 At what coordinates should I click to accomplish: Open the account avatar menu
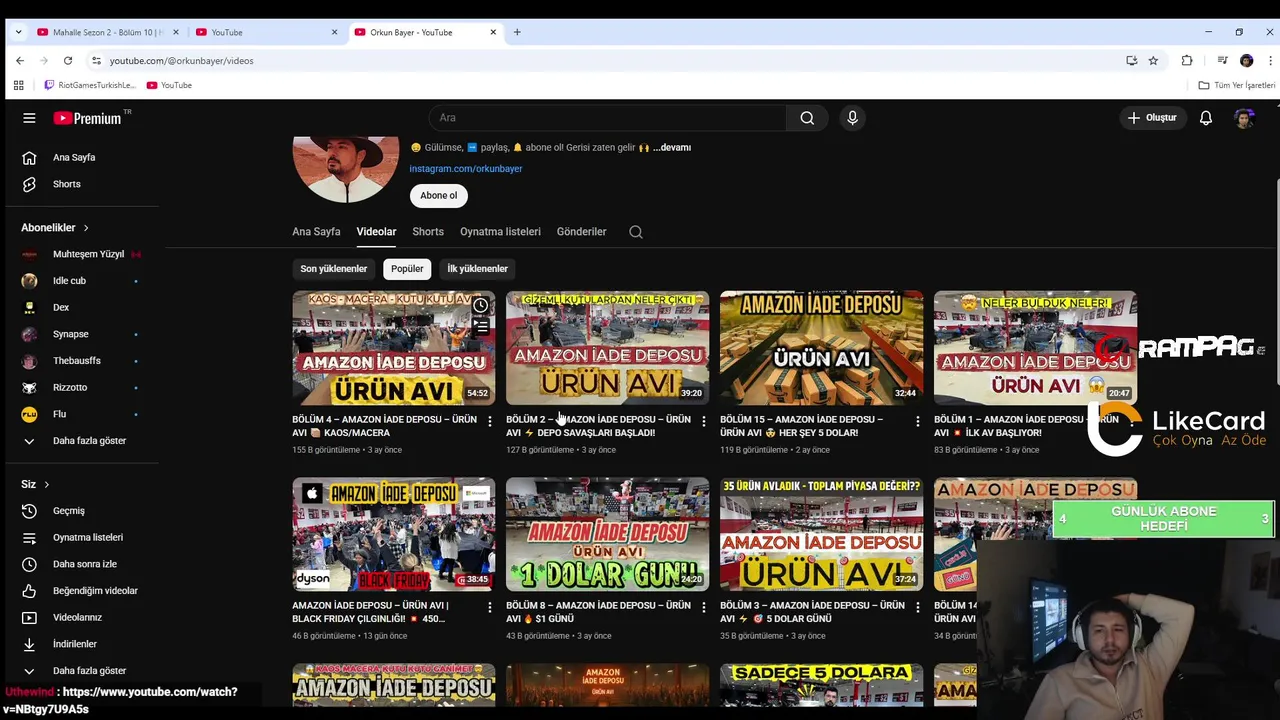pyautogui.click(x=1244, y=118)
